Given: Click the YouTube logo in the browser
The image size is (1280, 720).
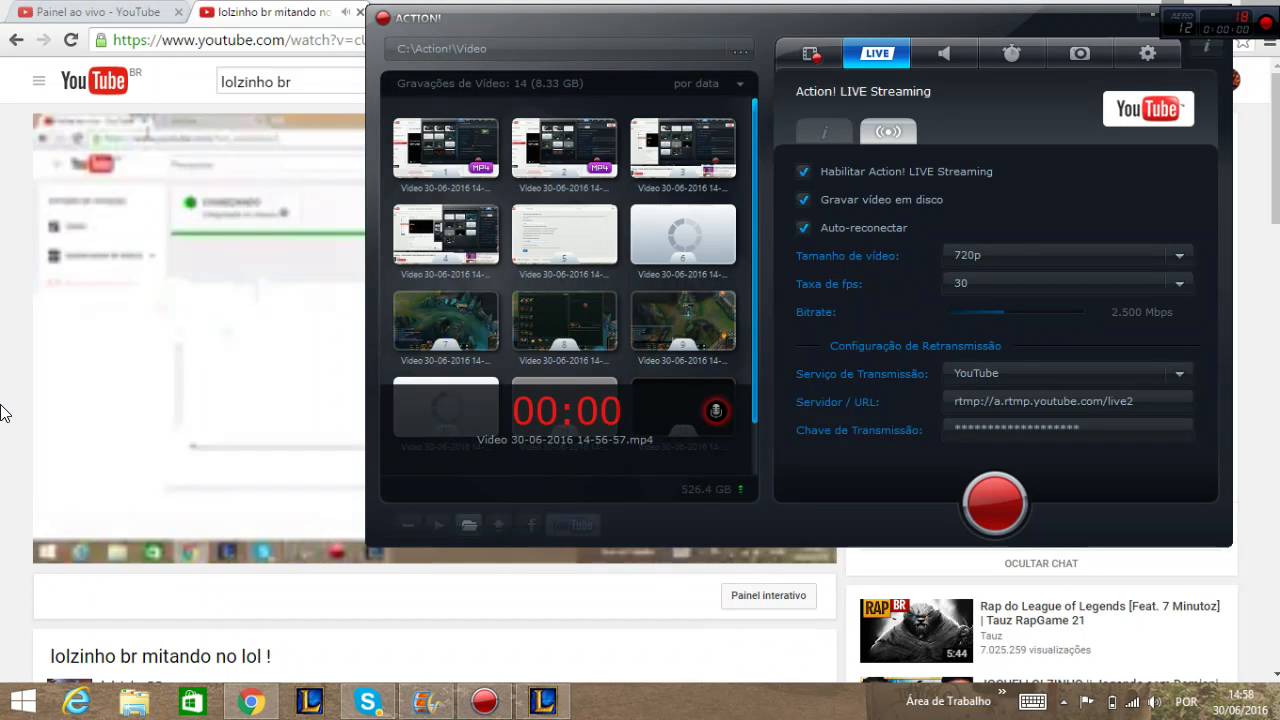Looking at the screenshot, I should coord(95,81).
